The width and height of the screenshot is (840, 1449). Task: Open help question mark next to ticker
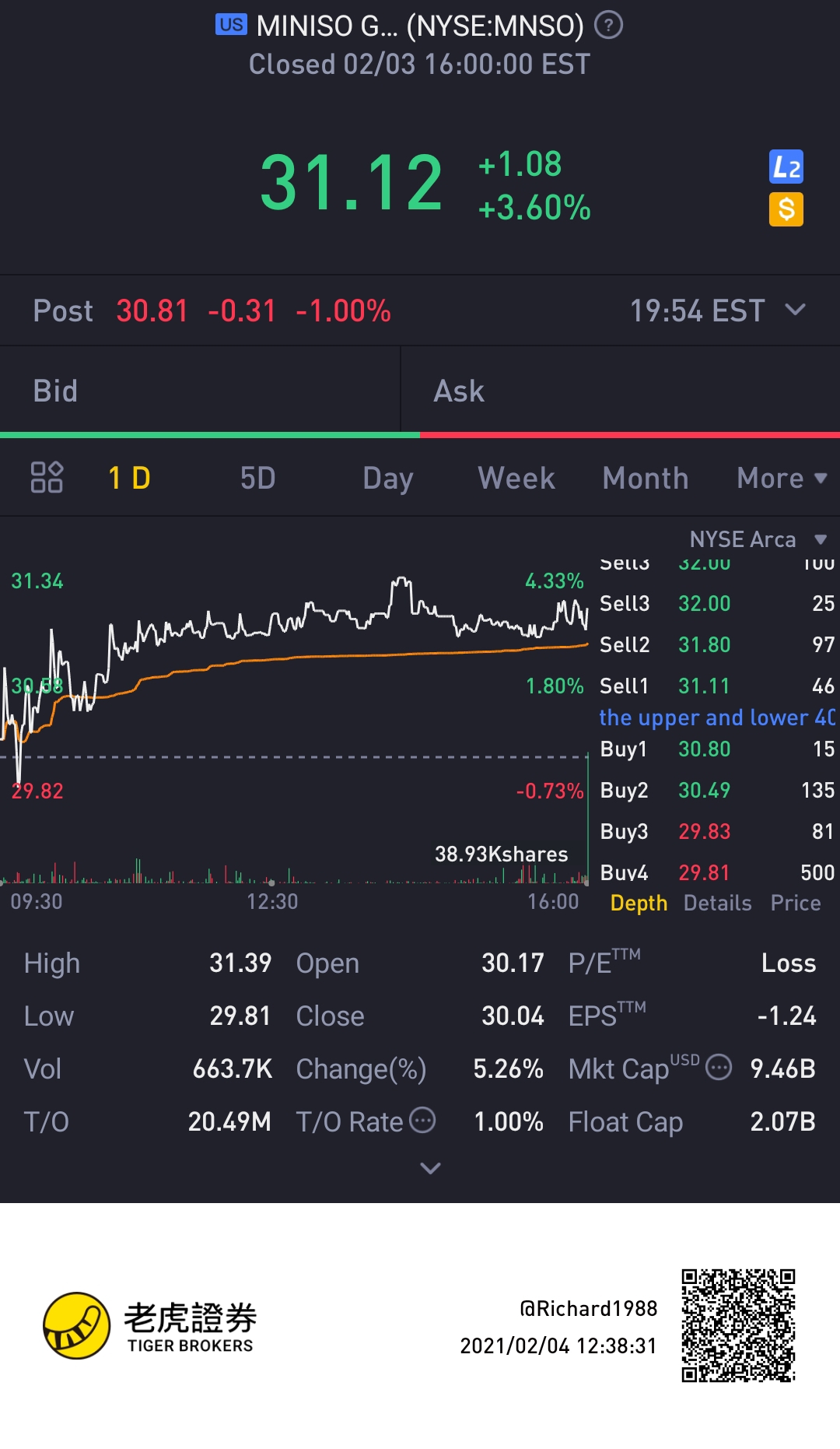(x=608, y=26)
